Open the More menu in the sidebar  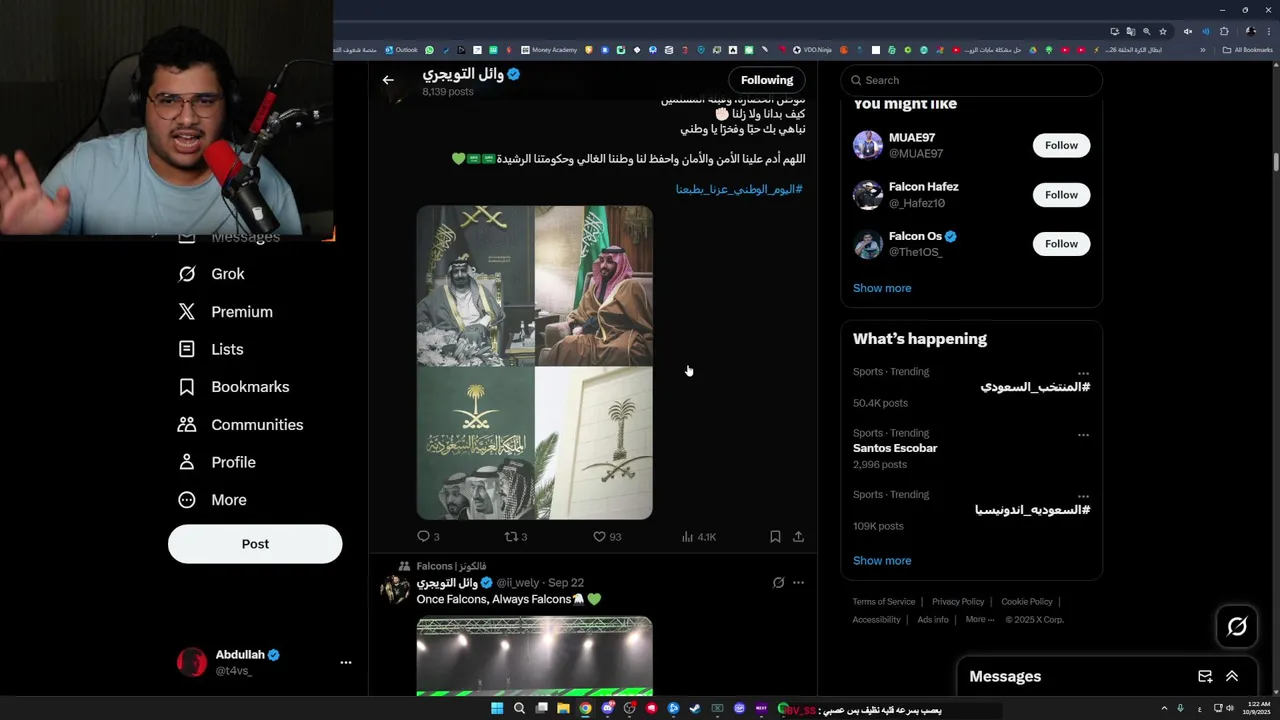pyautogui.click(x=212, y=500)
